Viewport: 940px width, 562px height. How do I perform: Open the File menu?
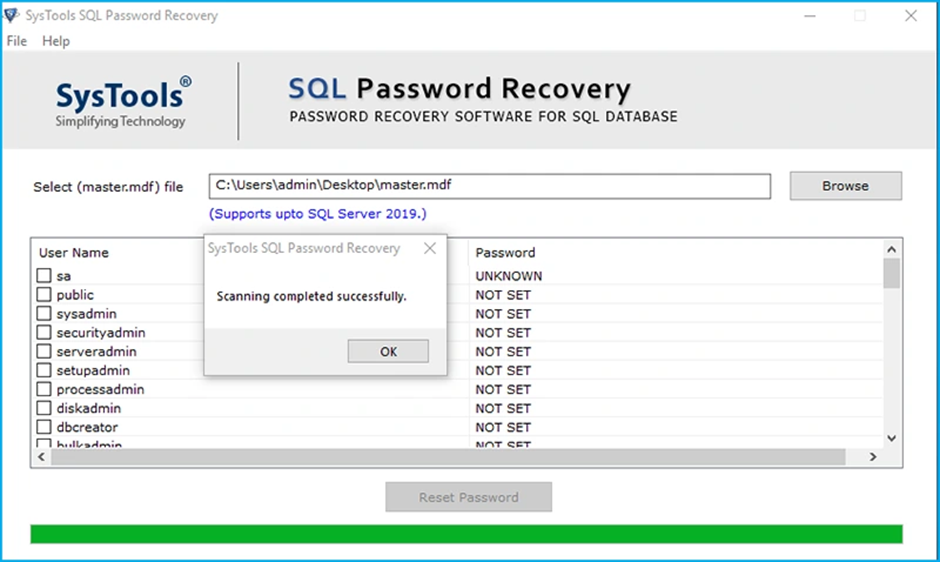click(17, 41)
